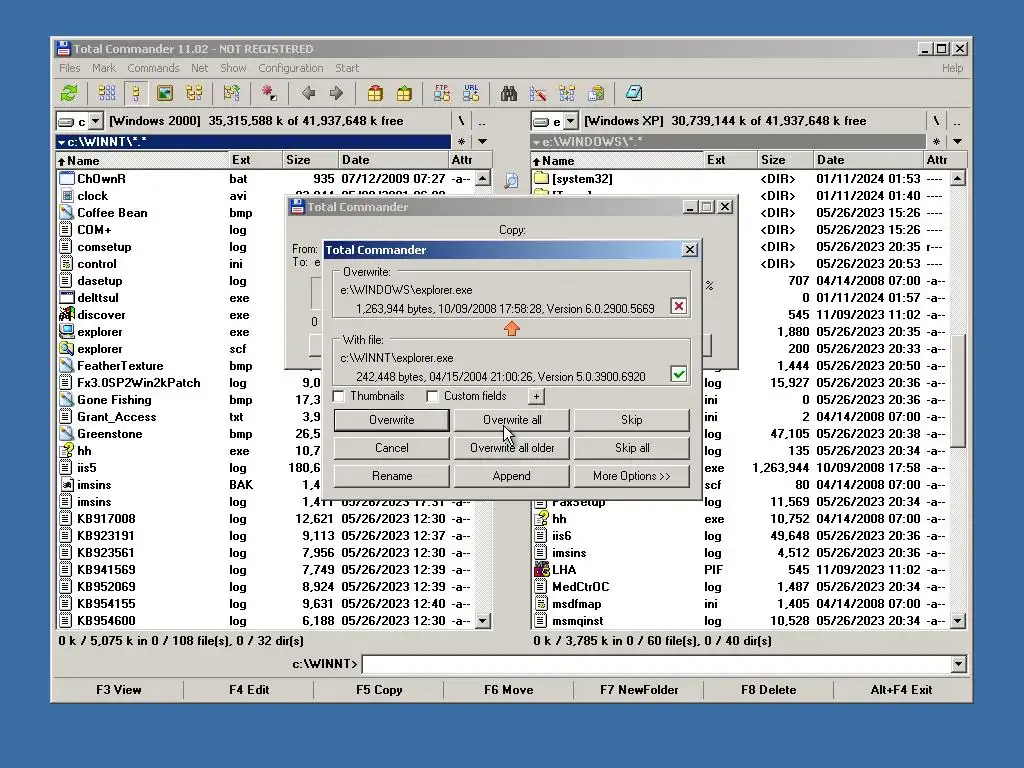Click the F8 Delete function button

(769, 690)
